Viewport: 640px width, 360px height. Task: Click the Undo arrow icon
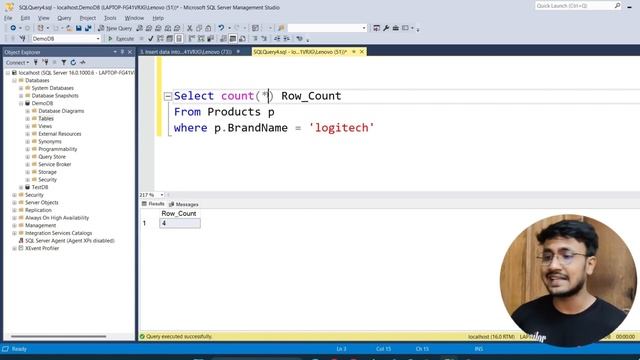(221, 28)
